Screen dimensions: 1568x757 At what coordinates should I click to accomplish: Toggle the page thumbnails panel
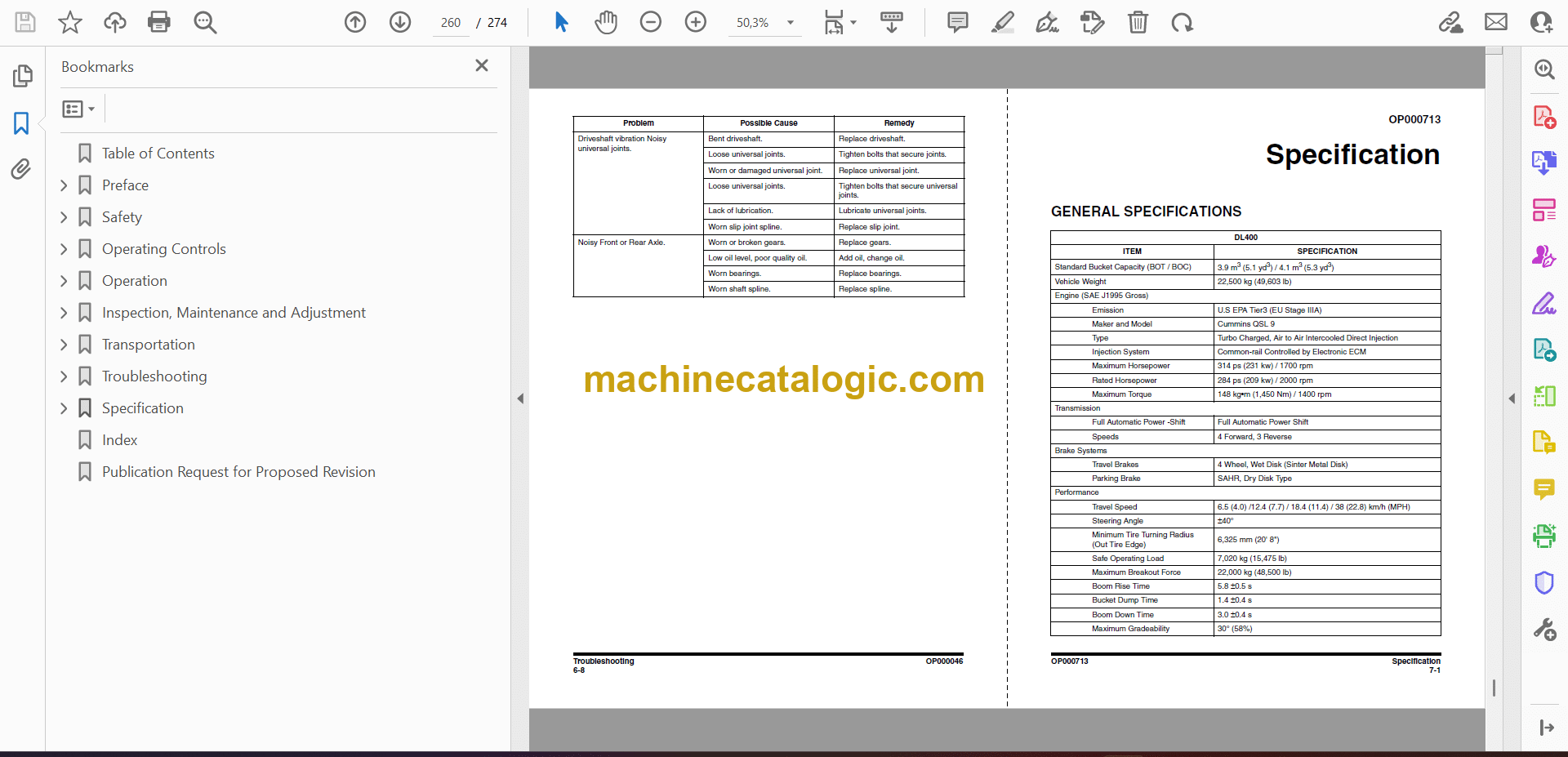click(x=22, y=76)
